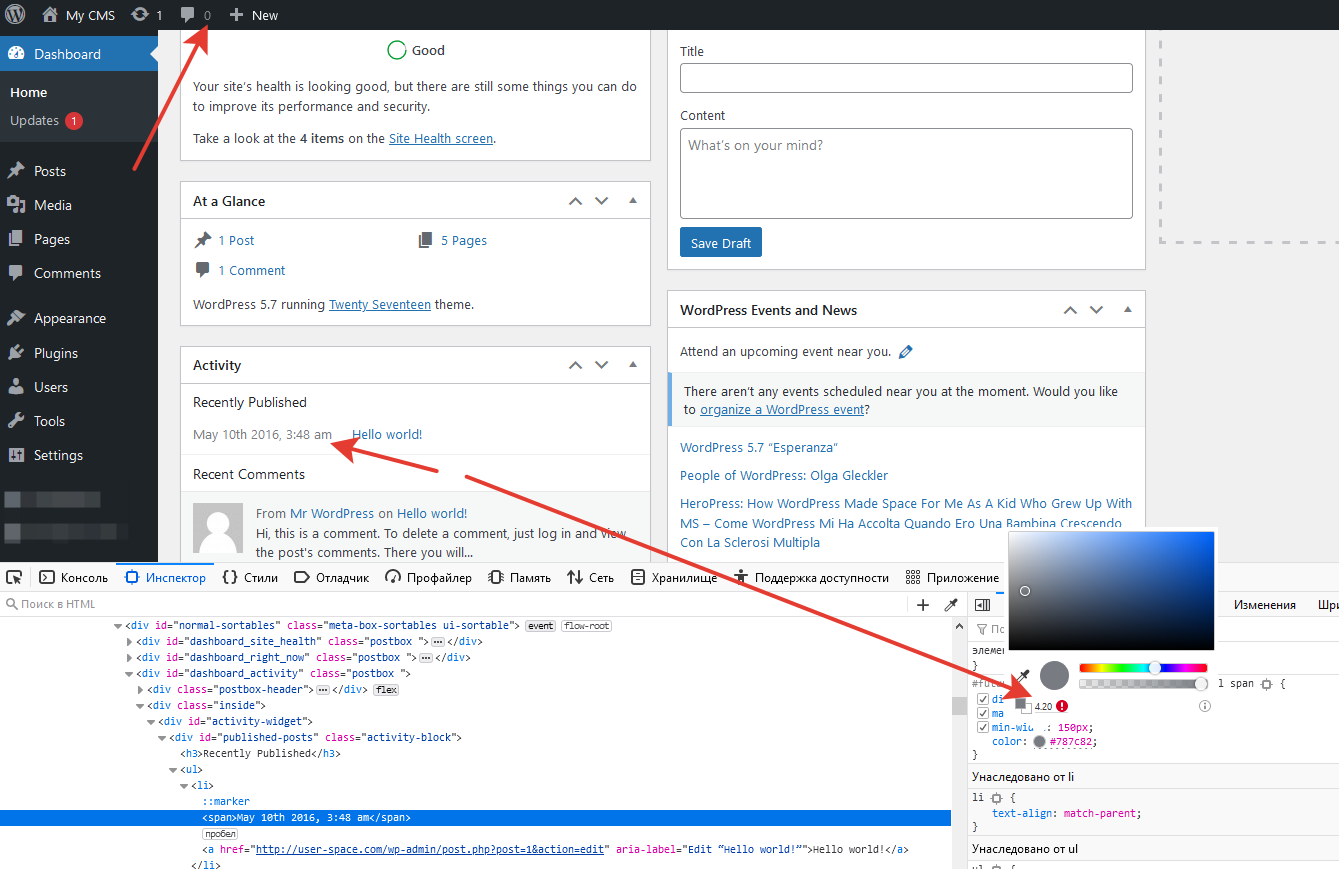The width and height of the screenshot is (1339, 869).
Task: Click the event badge on normal-sortables node
Action: coord(541,626)
